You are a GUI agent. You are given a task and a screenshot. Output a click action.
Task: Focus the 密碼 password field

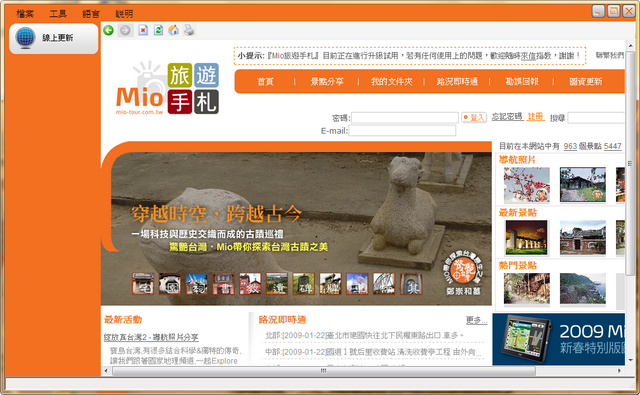point(405,118)
